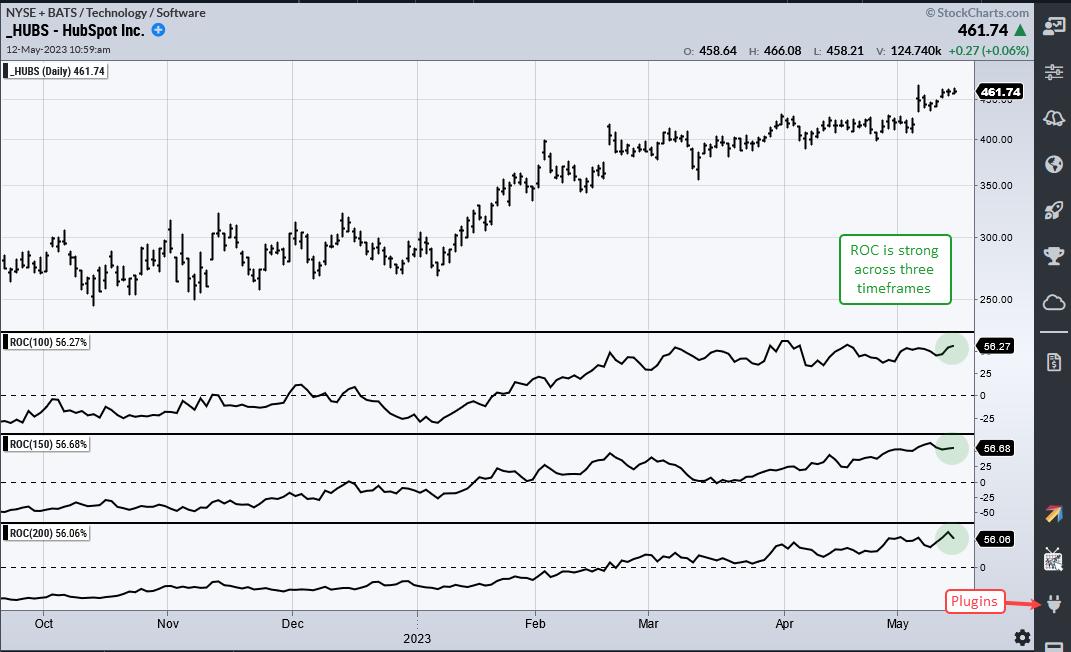Click the 350.00 price axis label
Viewport: 1071px width, 652px height.
click(x=997, y=185)
